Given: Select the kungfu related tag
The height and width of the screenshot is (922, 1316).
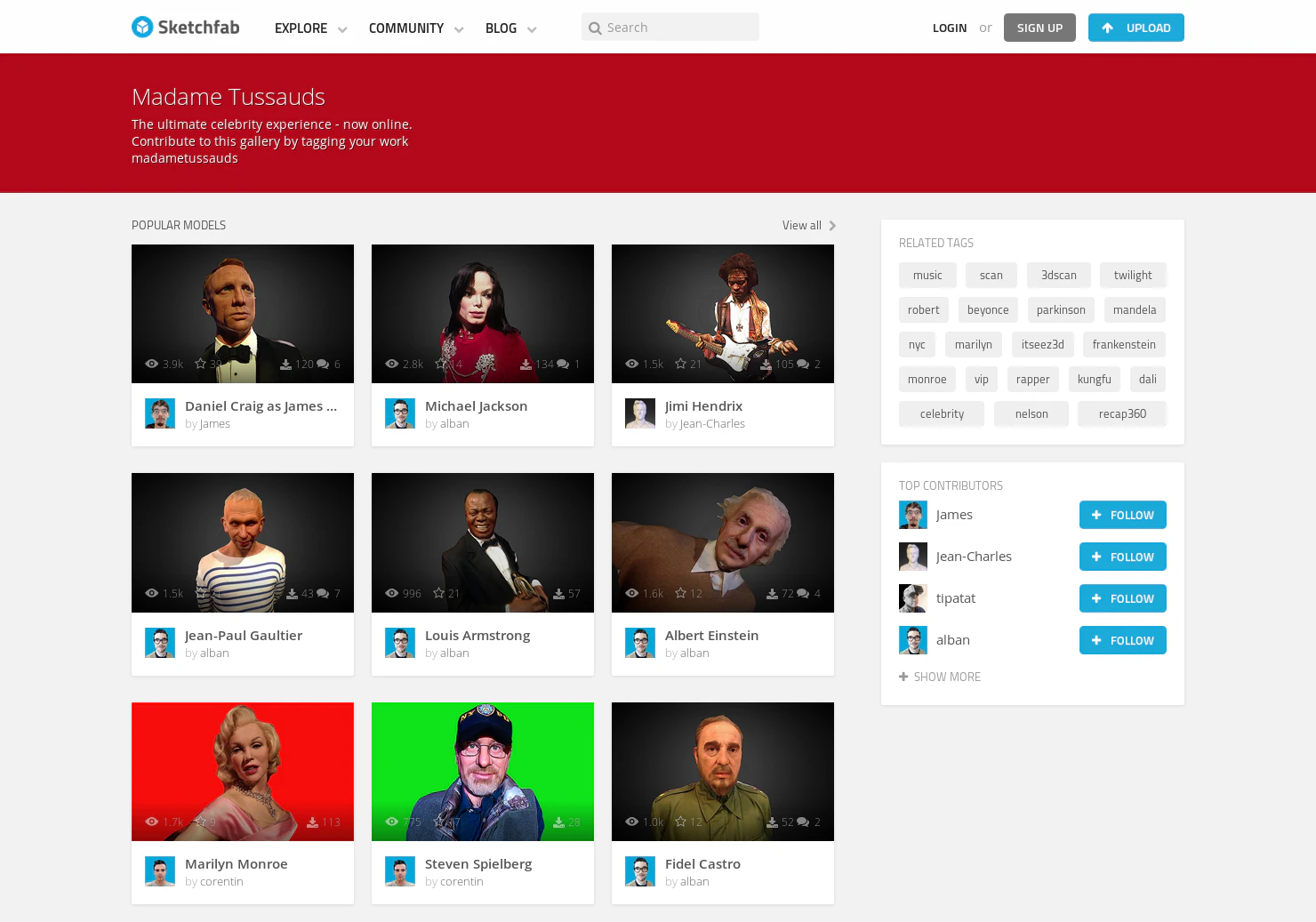Looking at the screenshot, I should pos(1095,379).
